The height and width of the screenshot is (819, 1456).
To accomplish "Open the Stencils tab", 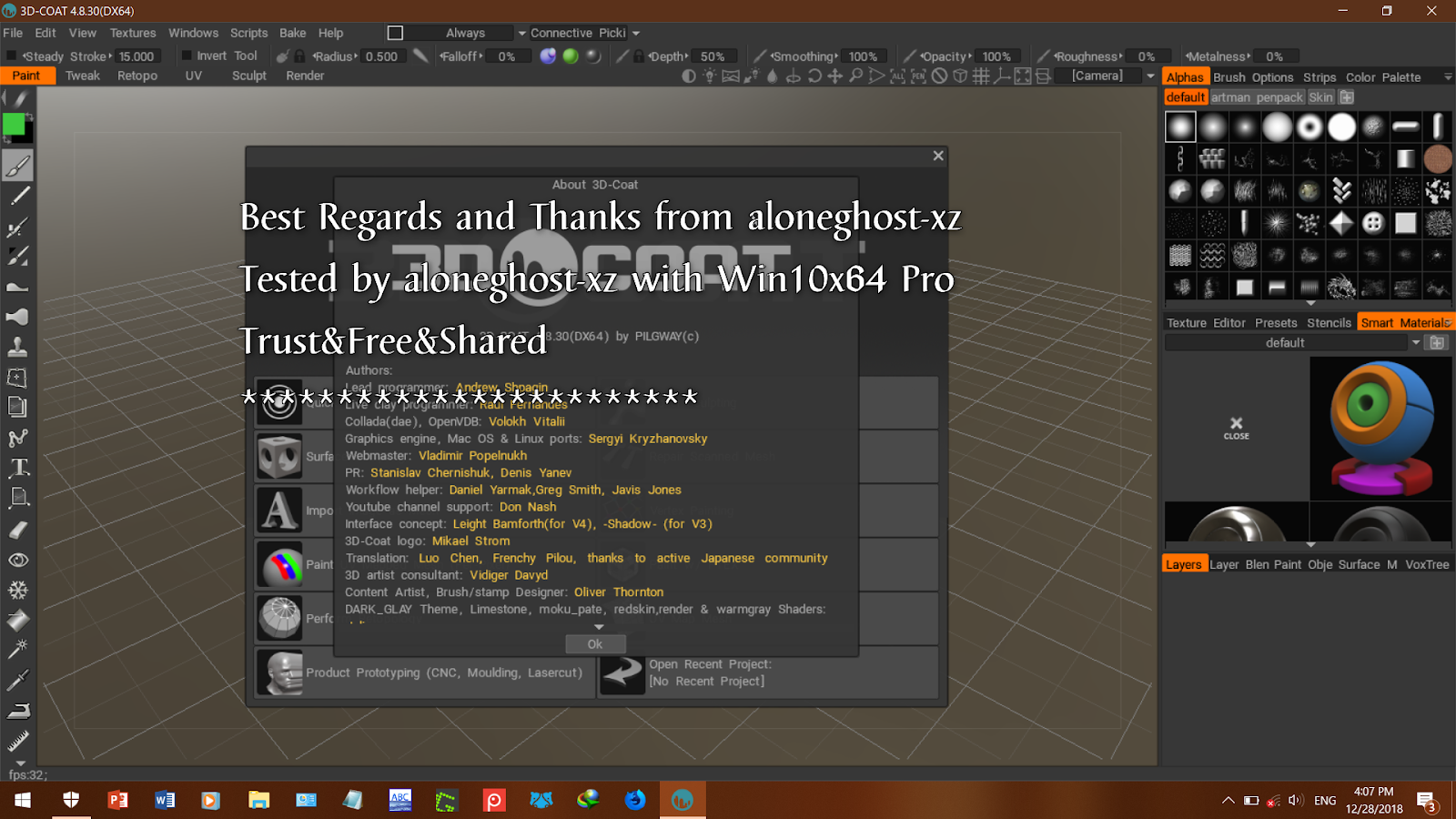I will 1329,323.
